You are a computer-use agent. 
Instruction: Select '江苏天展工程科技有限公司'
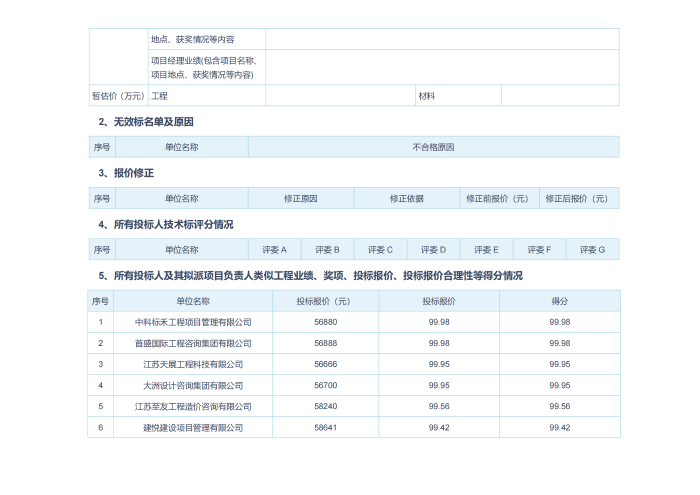click(193, 364)
